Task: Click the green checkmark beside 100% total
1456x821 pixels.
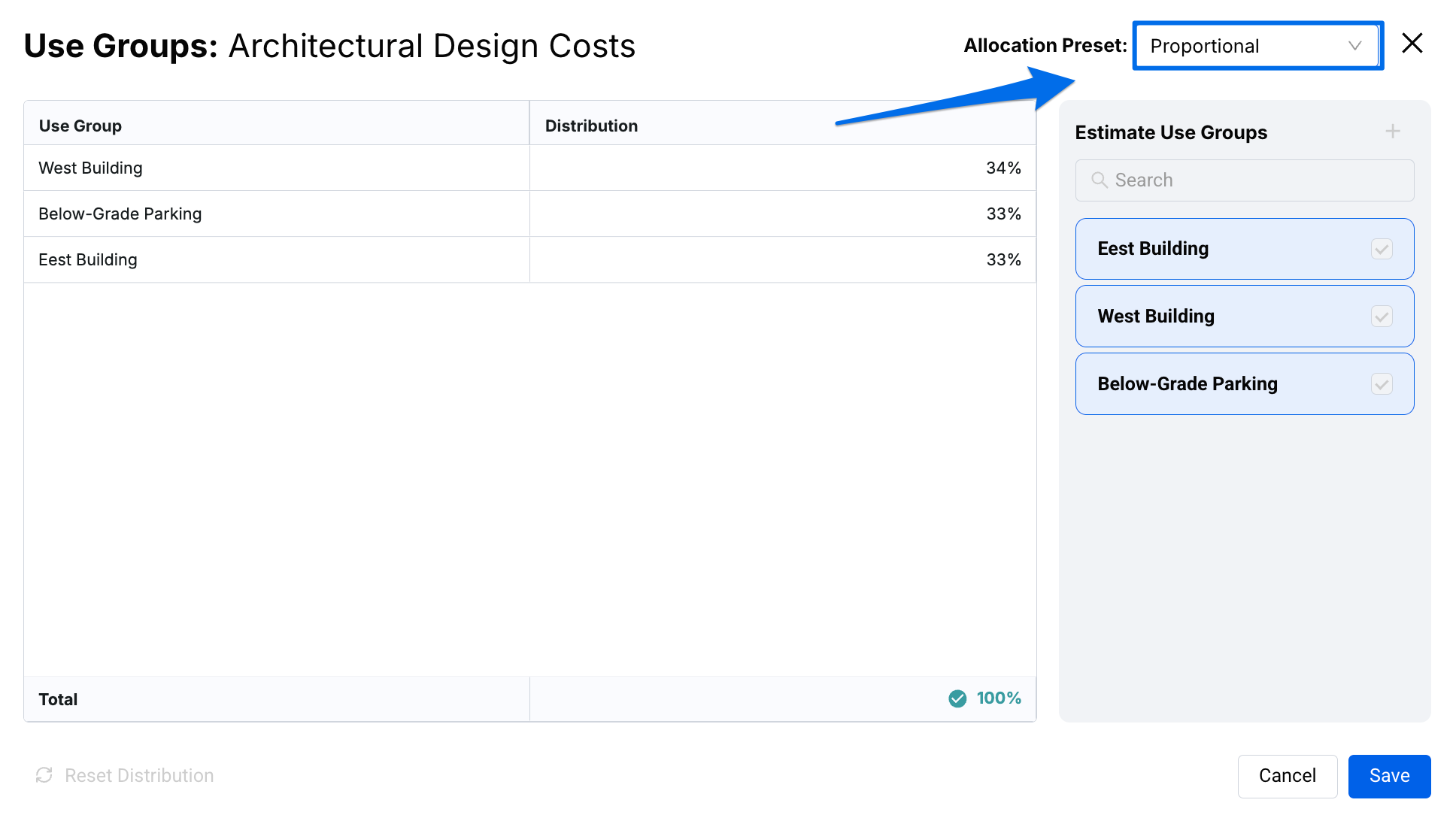Action: coord(957,698)
